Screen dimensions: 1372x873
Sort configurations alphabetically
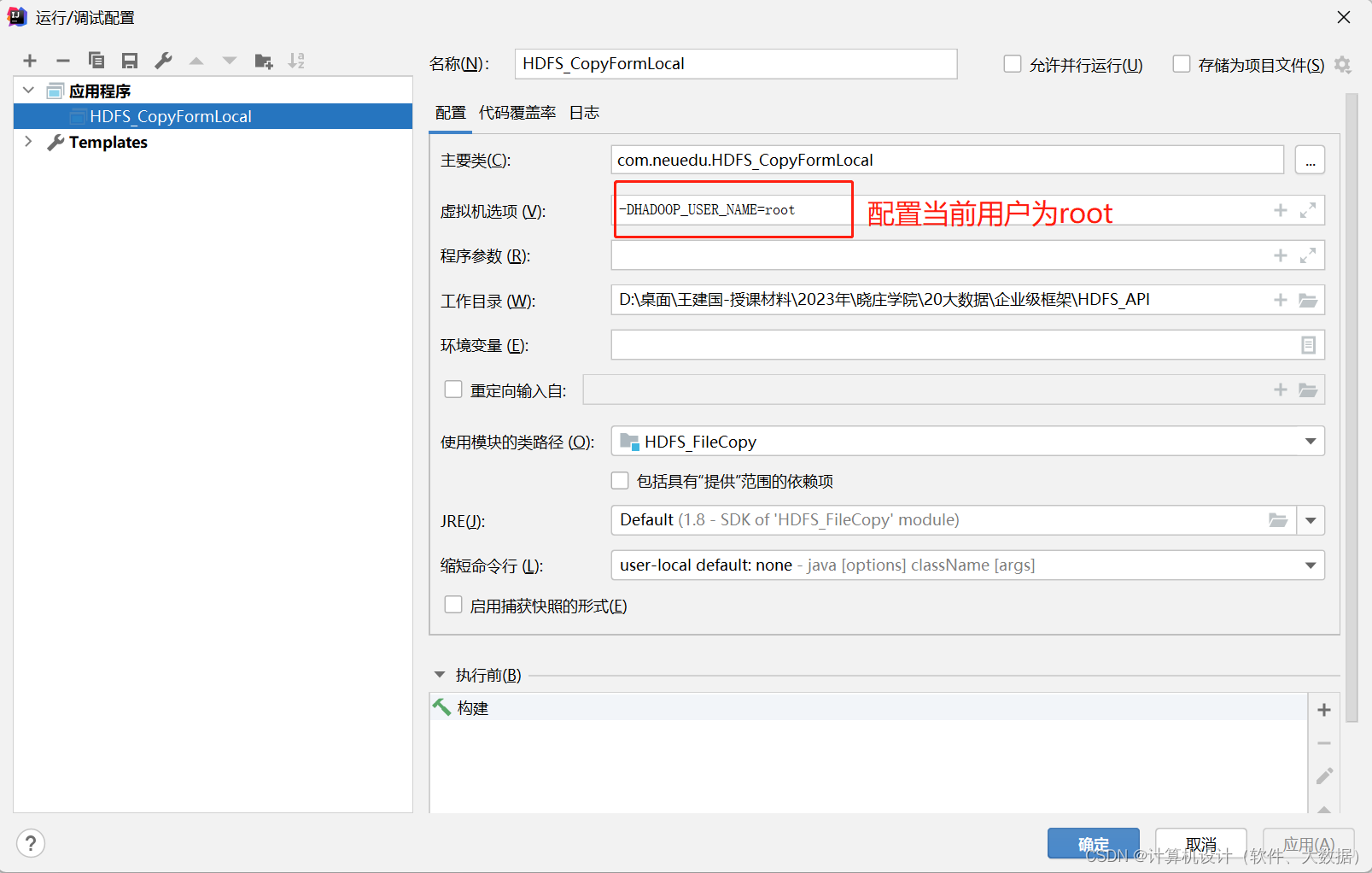296,61
